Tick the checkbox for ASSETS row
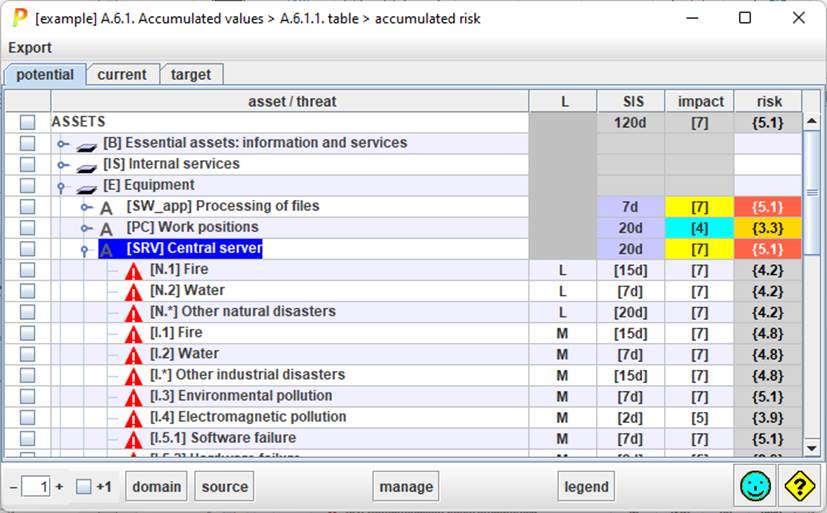The width and height of the screenshot is (827, 513). (27, 122)
